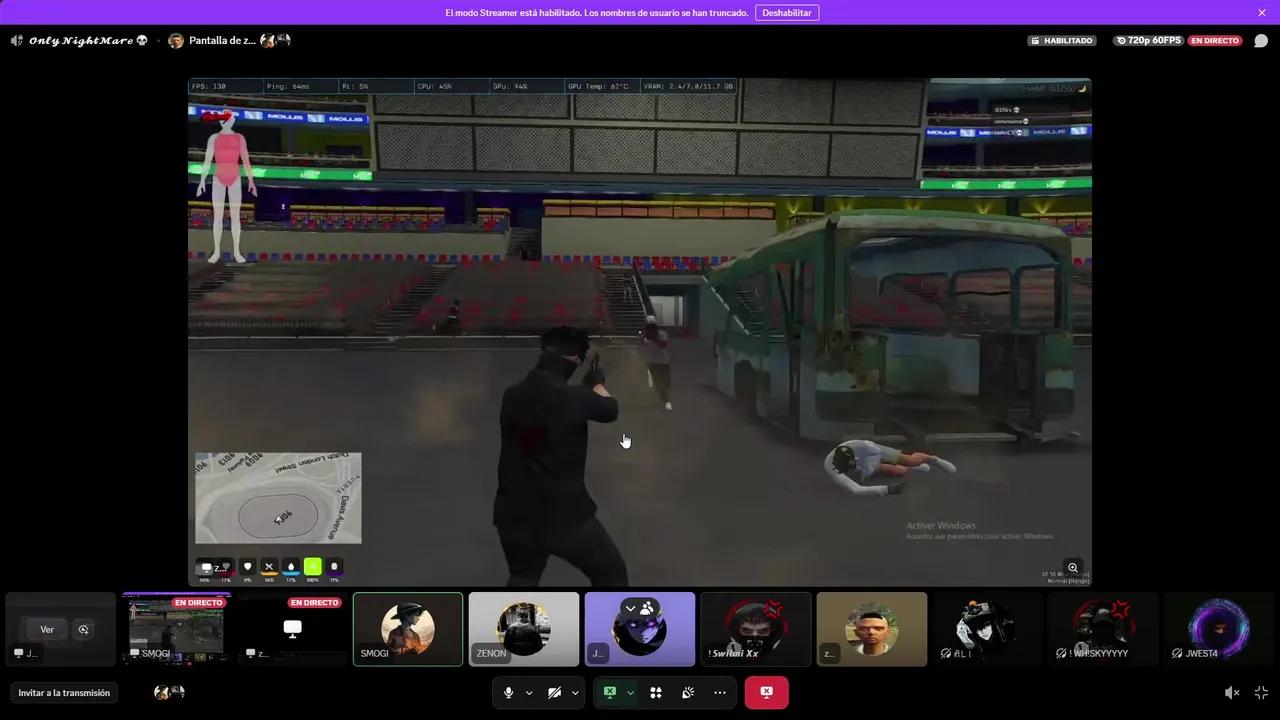Click the speaker icon beside Only NightMare
The height and width of the screenshot is (720, 1280).
click(x=17, y=41)
